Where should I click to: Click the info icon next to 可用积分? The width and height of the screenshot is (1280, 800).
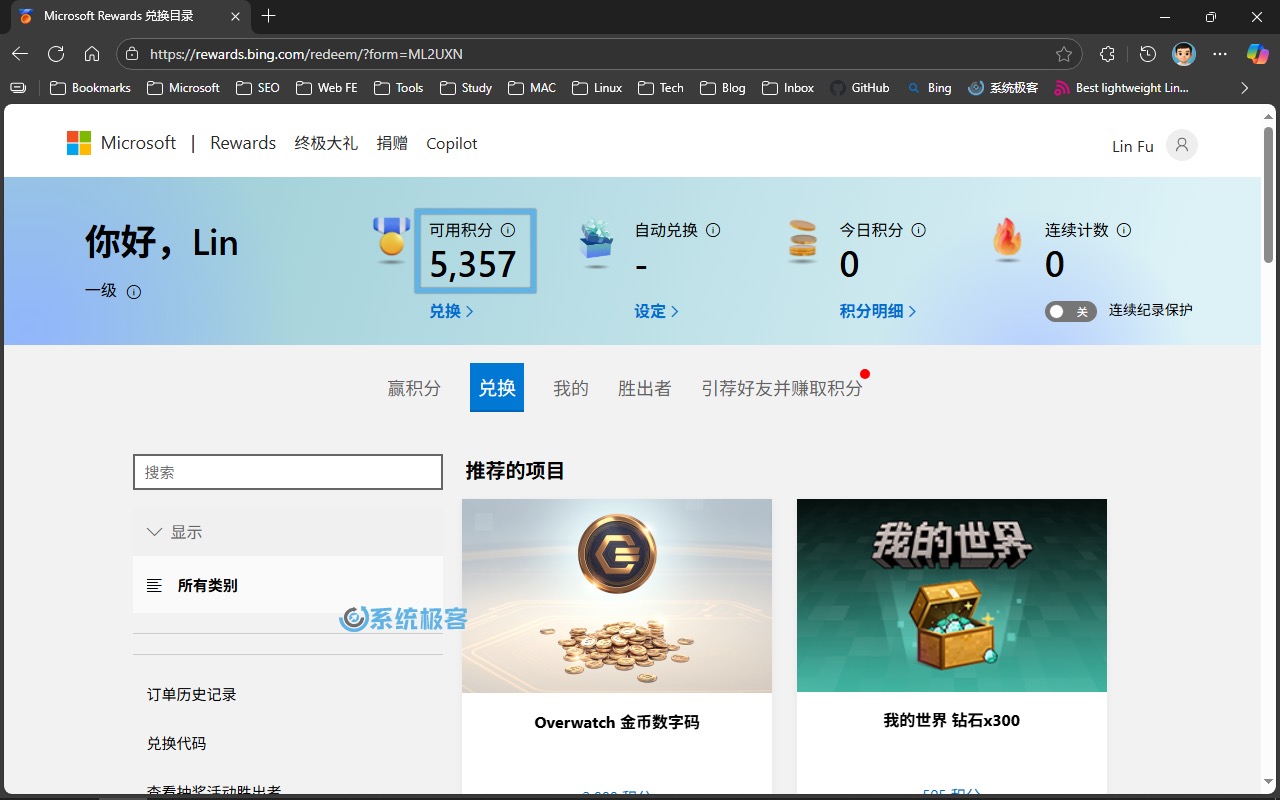point(508,230)
